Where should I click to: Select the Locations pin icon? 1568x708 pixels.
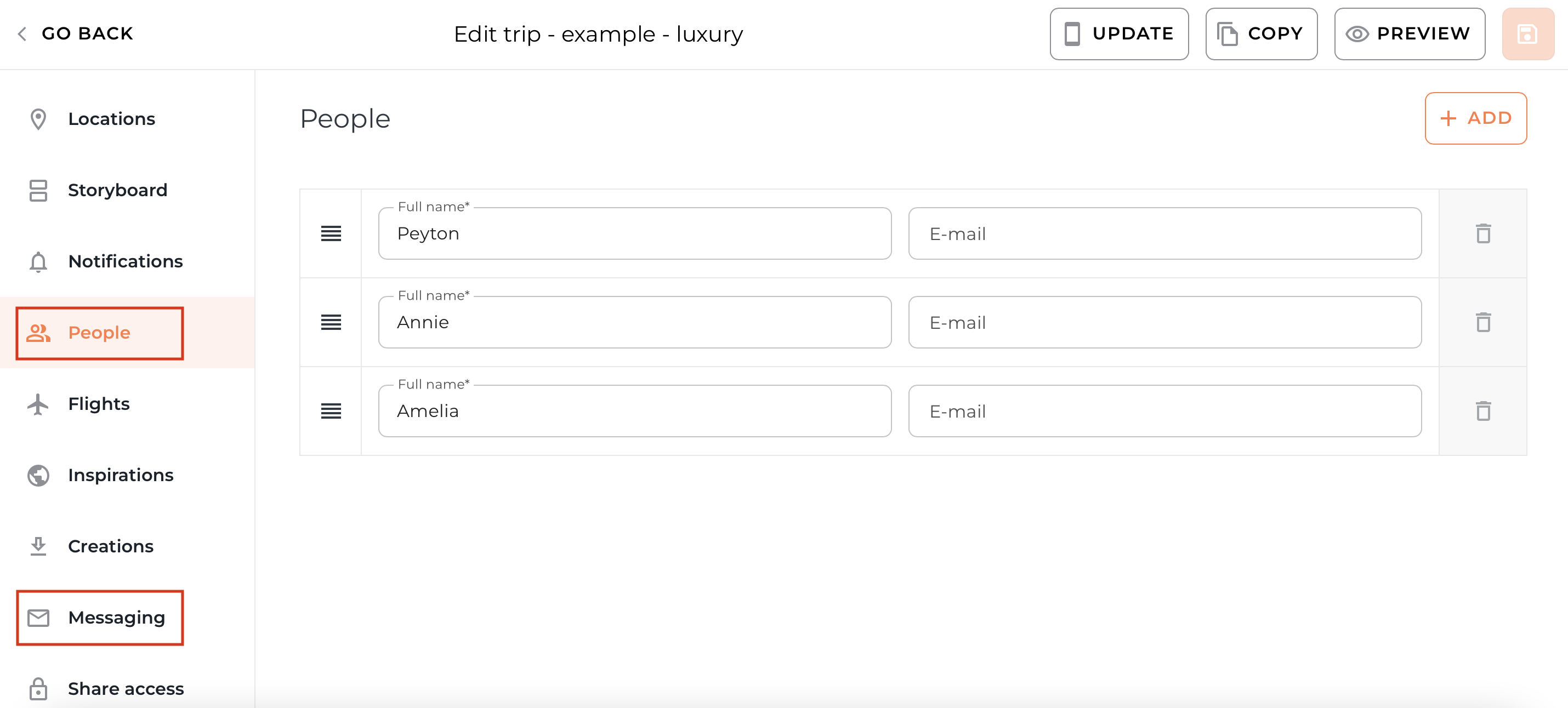pyautogui.click(x=38, y=118)
